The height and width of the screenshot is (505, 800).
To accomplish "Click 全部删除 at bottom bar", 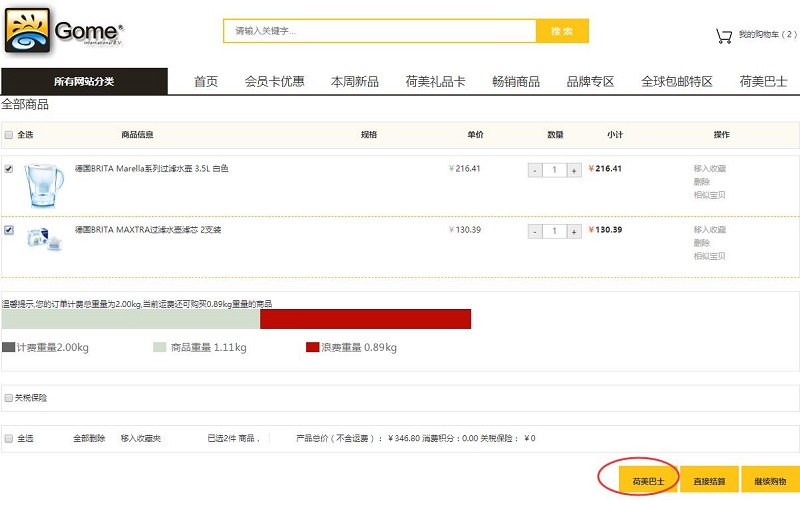I will point(89,438).
